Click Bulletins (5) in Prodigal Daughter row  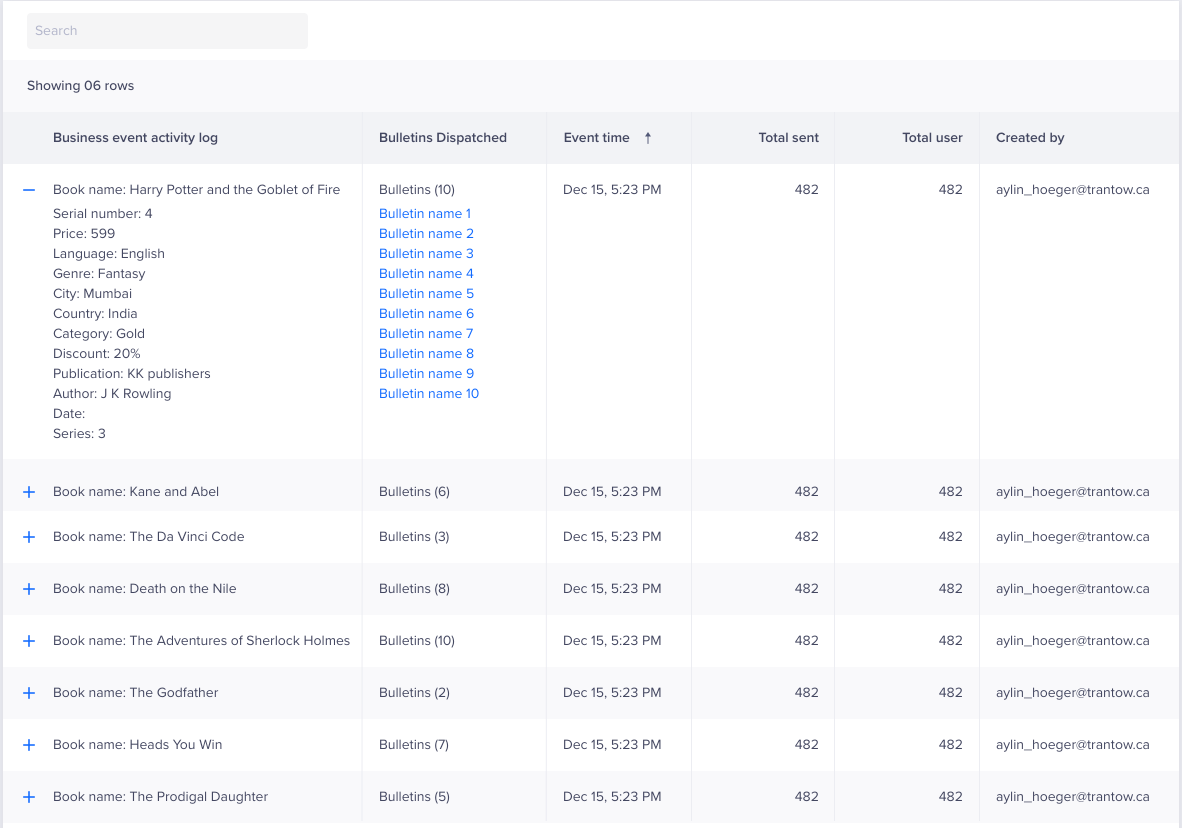click(414, 797)
